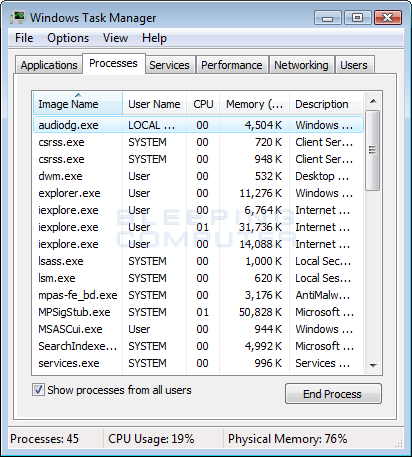This screenshot has width=412, height=457.
Task: Select the Processes tab
Action: click(x=113, y=63)
